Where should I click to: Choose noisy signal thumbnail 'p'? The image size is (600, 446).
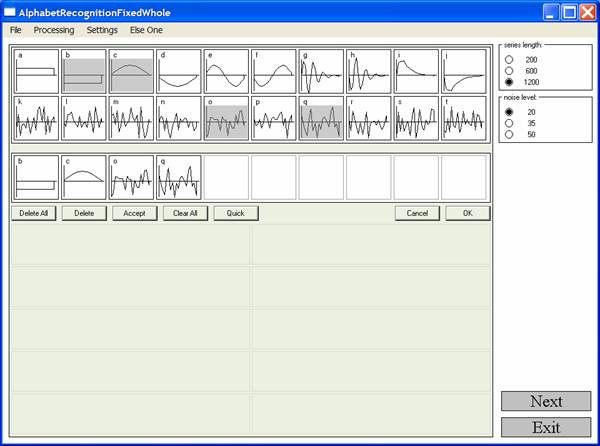pyautogui.click(x=274, y=119)
